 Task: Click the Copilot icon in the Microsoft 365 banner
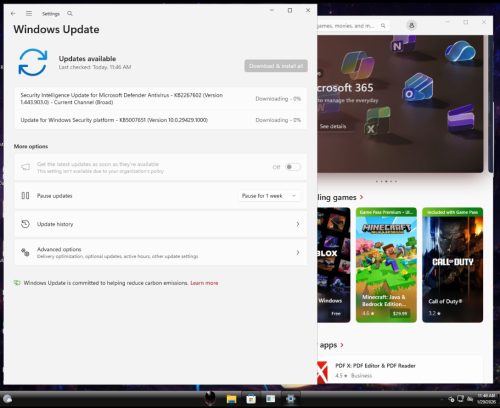coord(357,64)
